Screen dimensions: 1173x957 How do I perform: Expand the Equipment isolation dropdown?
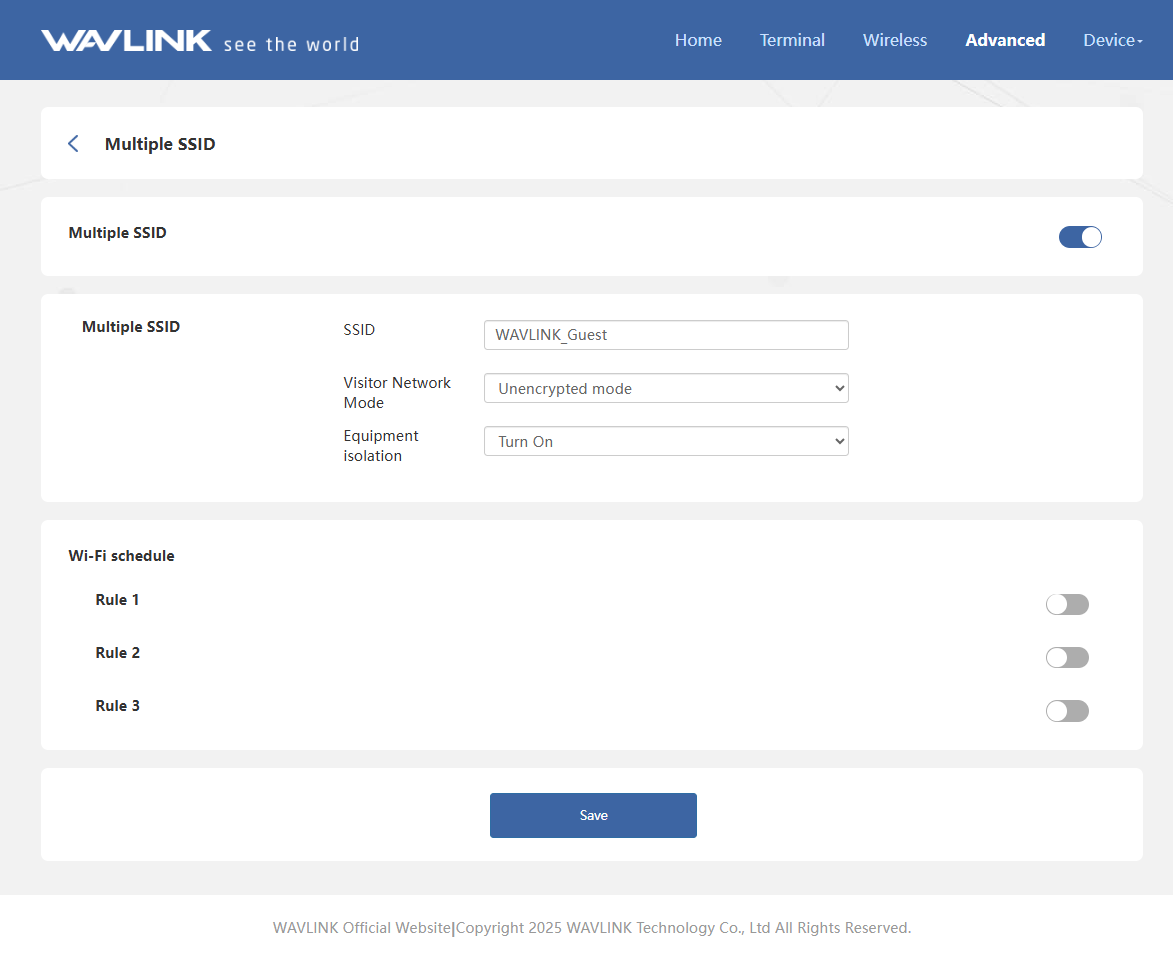(666, 442)
